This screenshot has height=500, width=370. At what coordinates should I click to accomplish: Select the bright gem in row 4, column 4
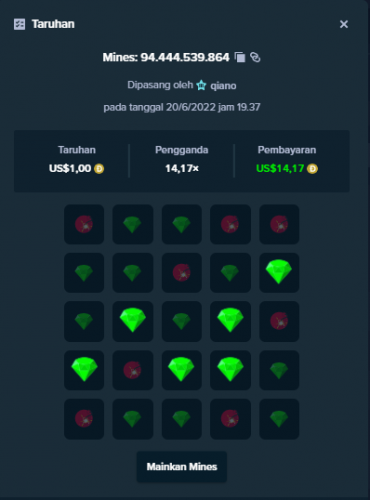(230, 370)
